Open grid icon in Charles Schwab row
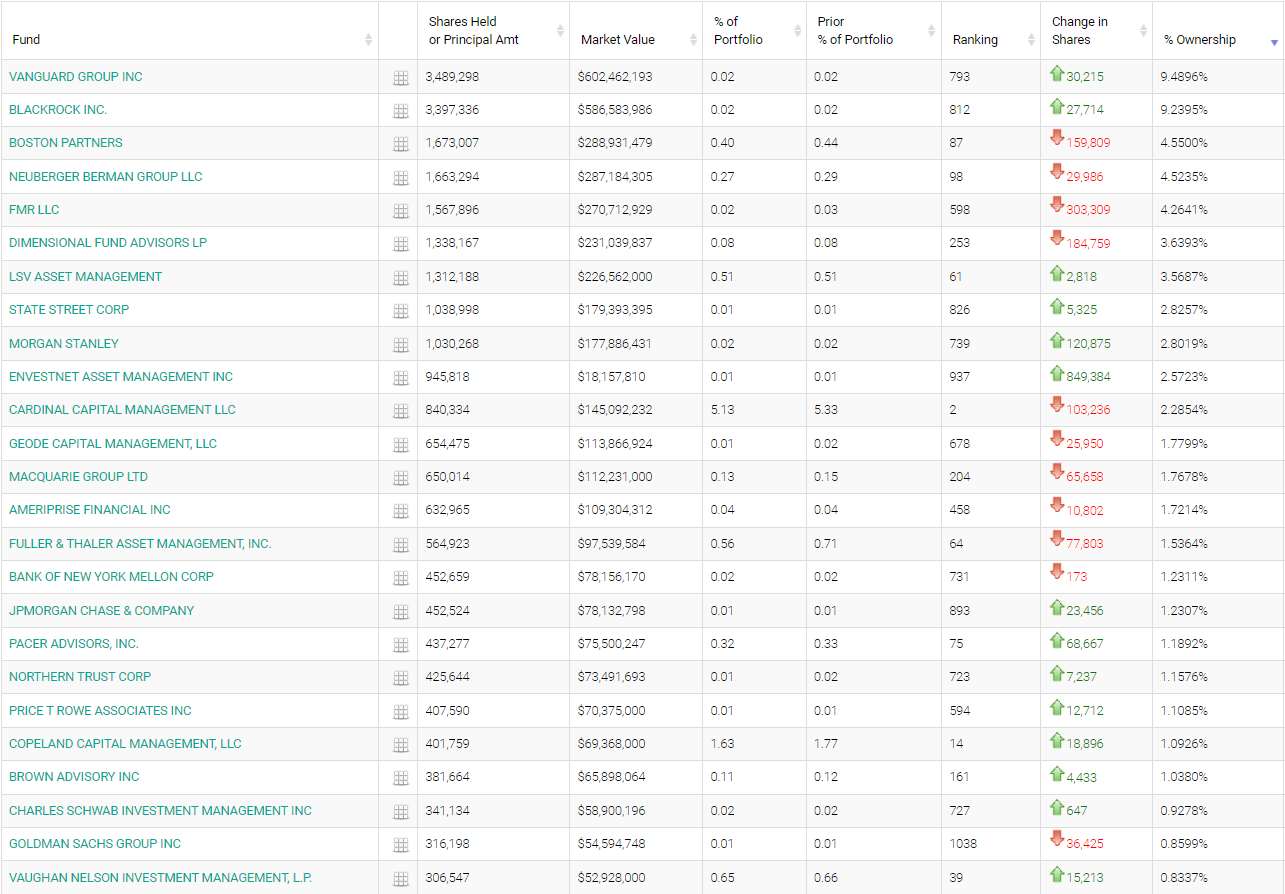Image resolution: width=1285 pixels, height=894 pixels. click(401, 812)
